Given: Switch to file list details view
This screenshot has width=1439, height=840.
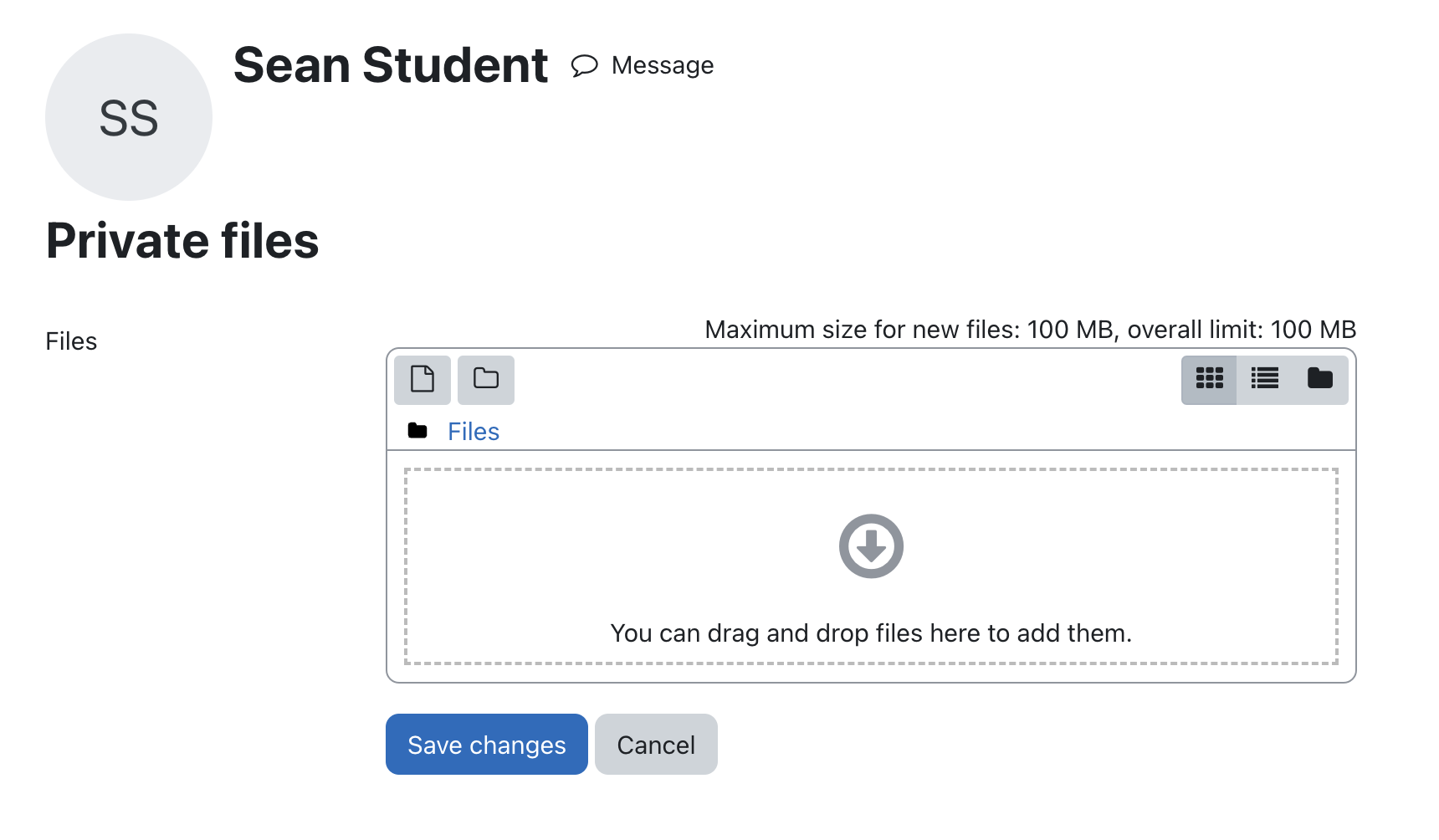Looking at the screenshot, I should coord(1264,380).
